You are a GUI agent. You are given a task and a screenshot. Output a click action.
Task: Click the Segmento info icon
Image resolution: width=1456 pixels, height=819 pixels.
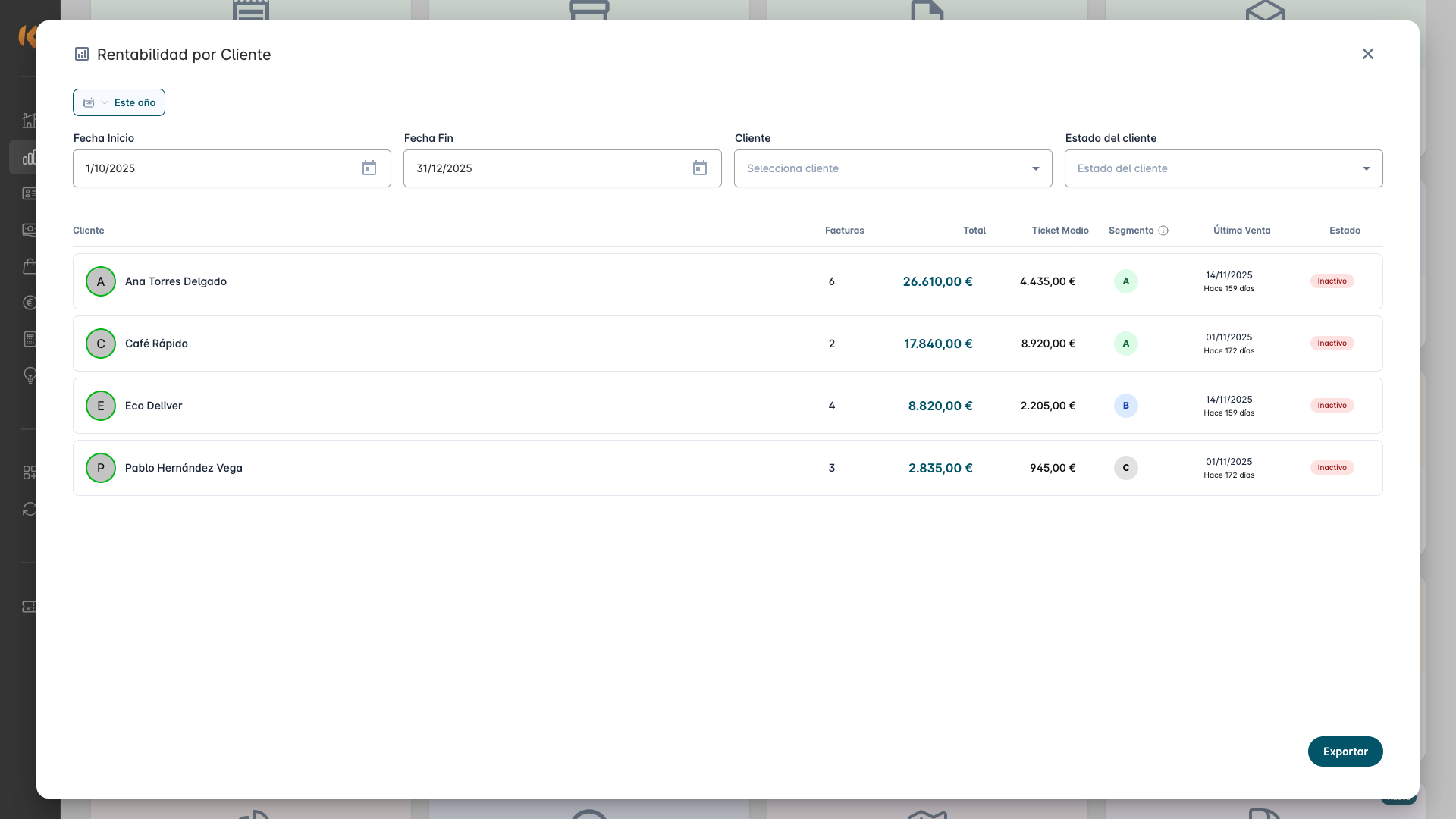[1163, 231]
